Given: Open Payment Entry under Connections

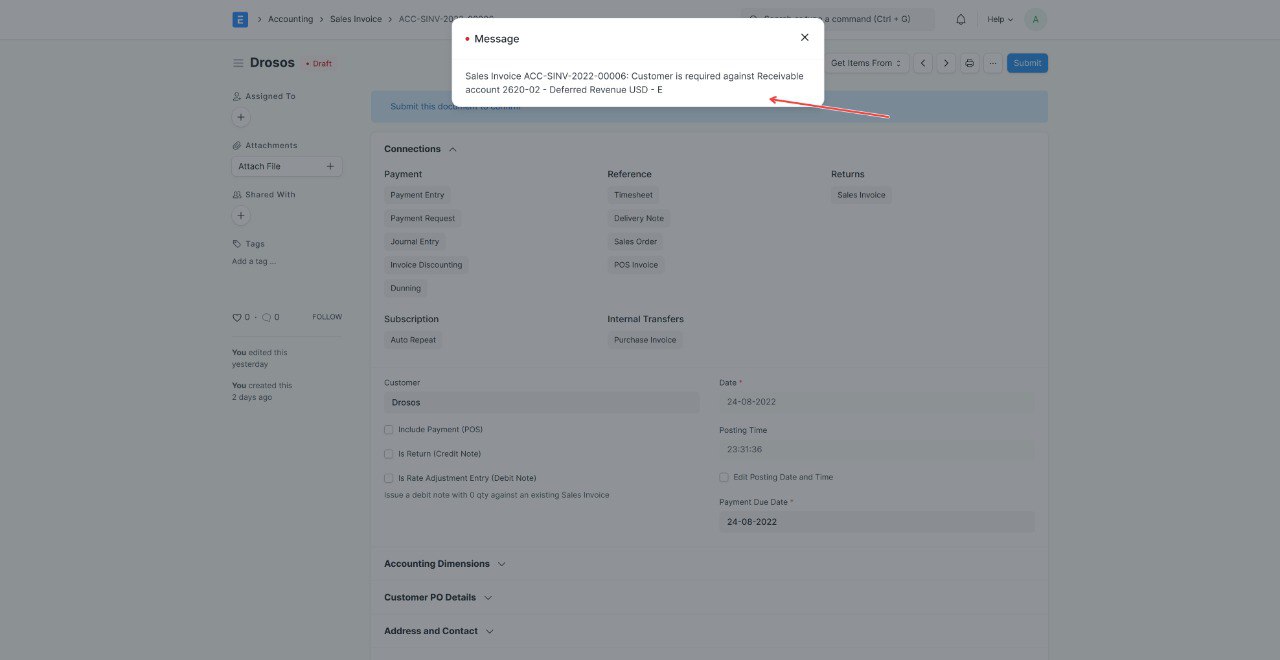Looking at the screenshot, I should 417,195.
